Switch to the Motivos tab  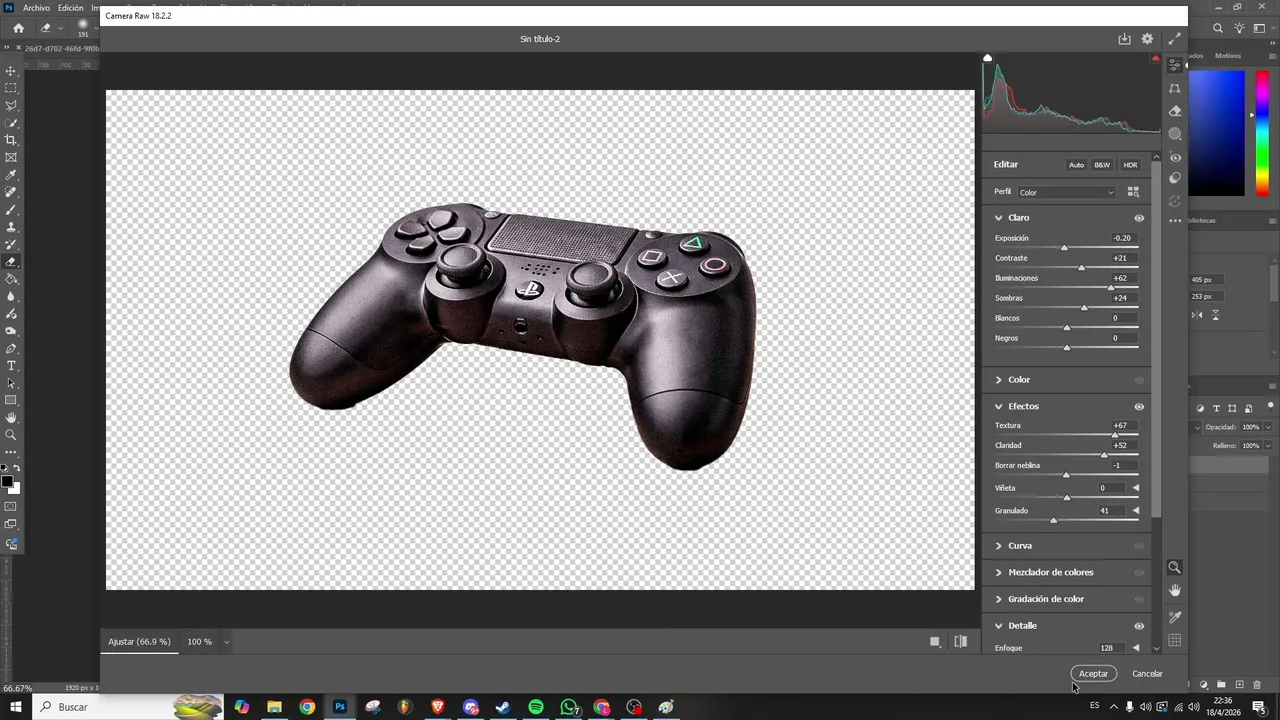coord(1228,56)
